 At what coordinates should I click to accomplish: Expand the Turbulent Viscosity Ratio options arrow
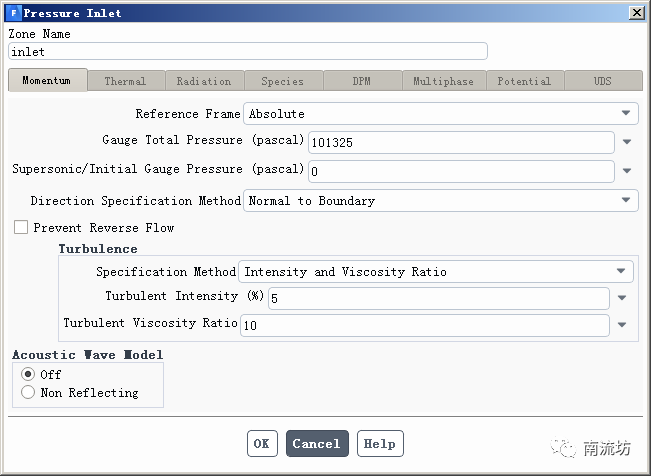[x=622, y=326]
